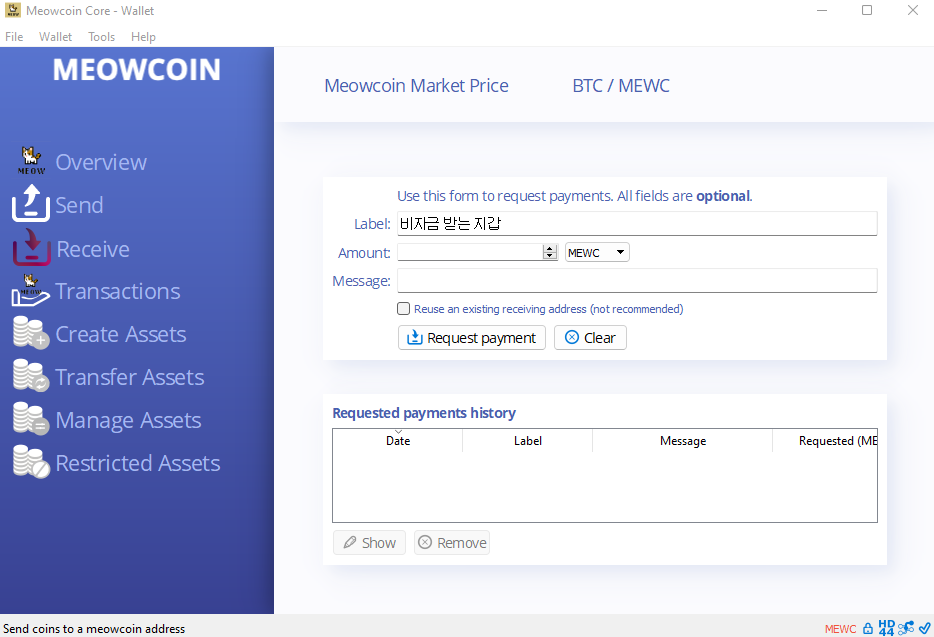Image resolution: width=934 pixels, height=637 pixels.
Task: Open the Transactions page label
Action: (118, 291)
